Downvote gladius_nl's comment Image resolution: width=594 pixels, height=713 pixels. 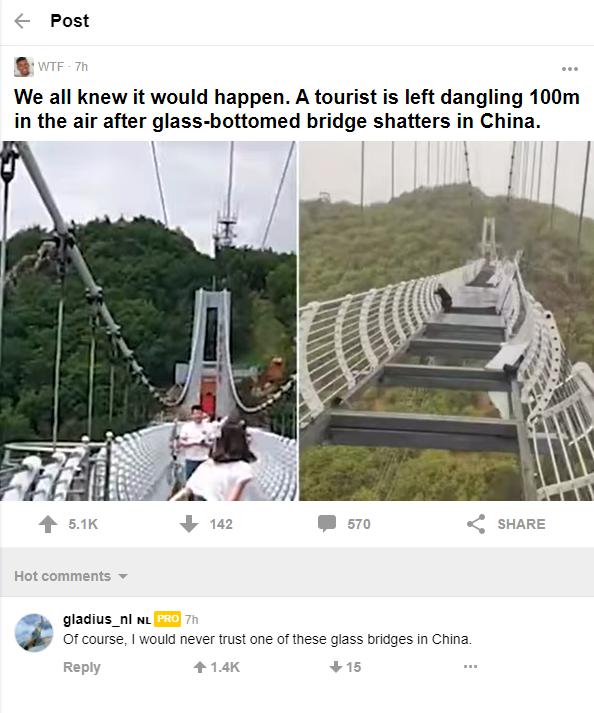point(335,667)
